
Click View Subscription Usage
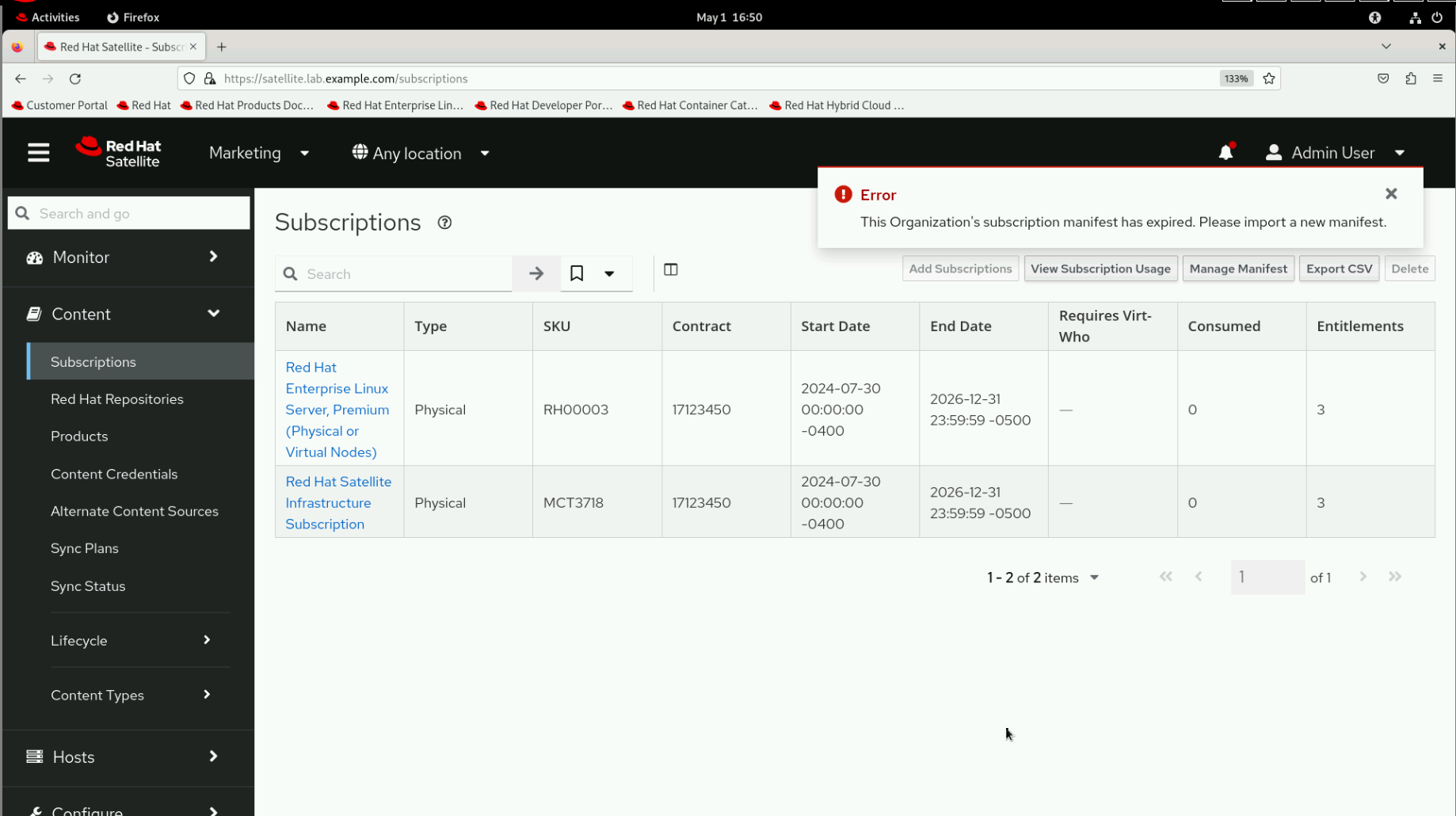tap(1101, 269)
